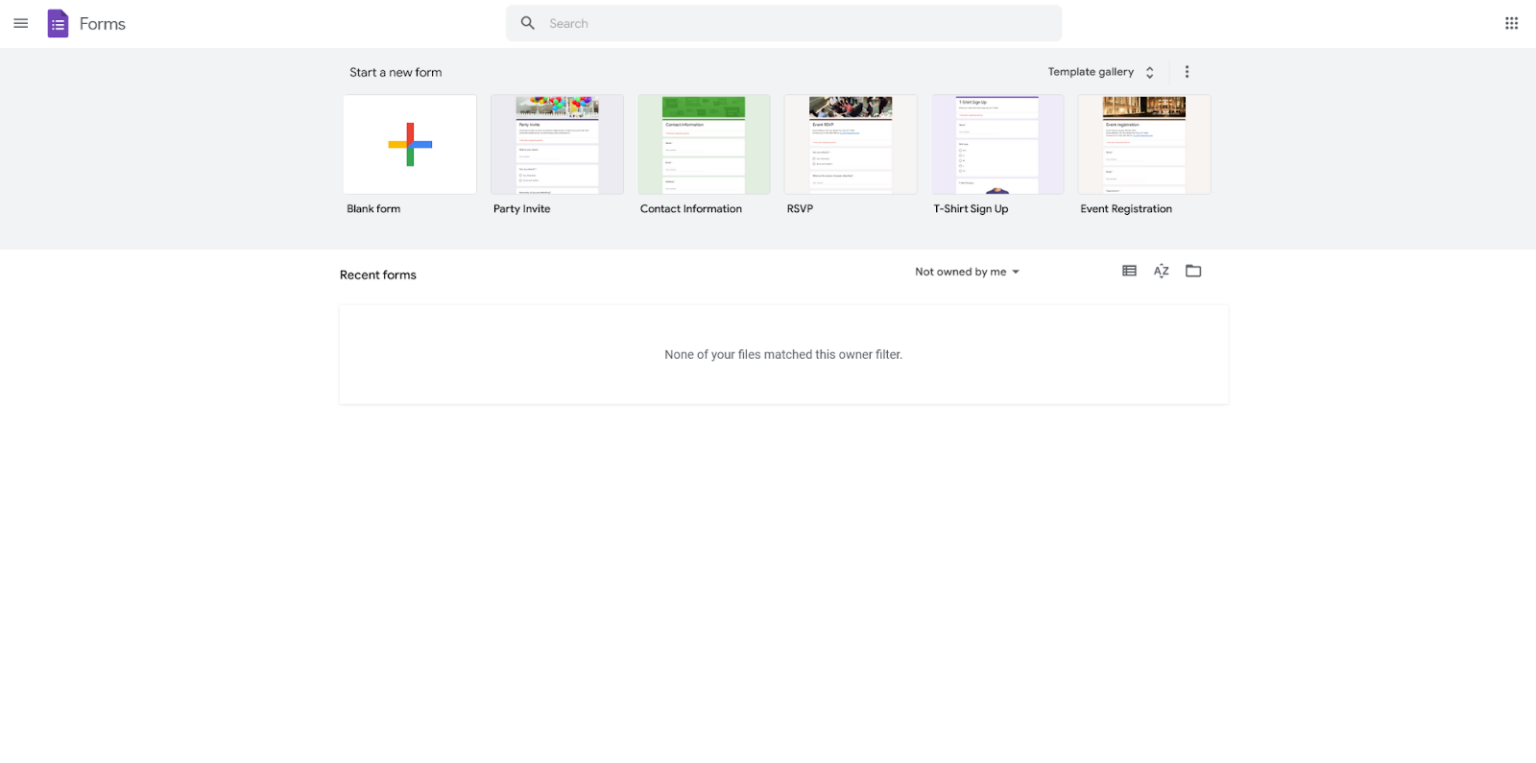Open the Party Invite template

coord(556,143)
